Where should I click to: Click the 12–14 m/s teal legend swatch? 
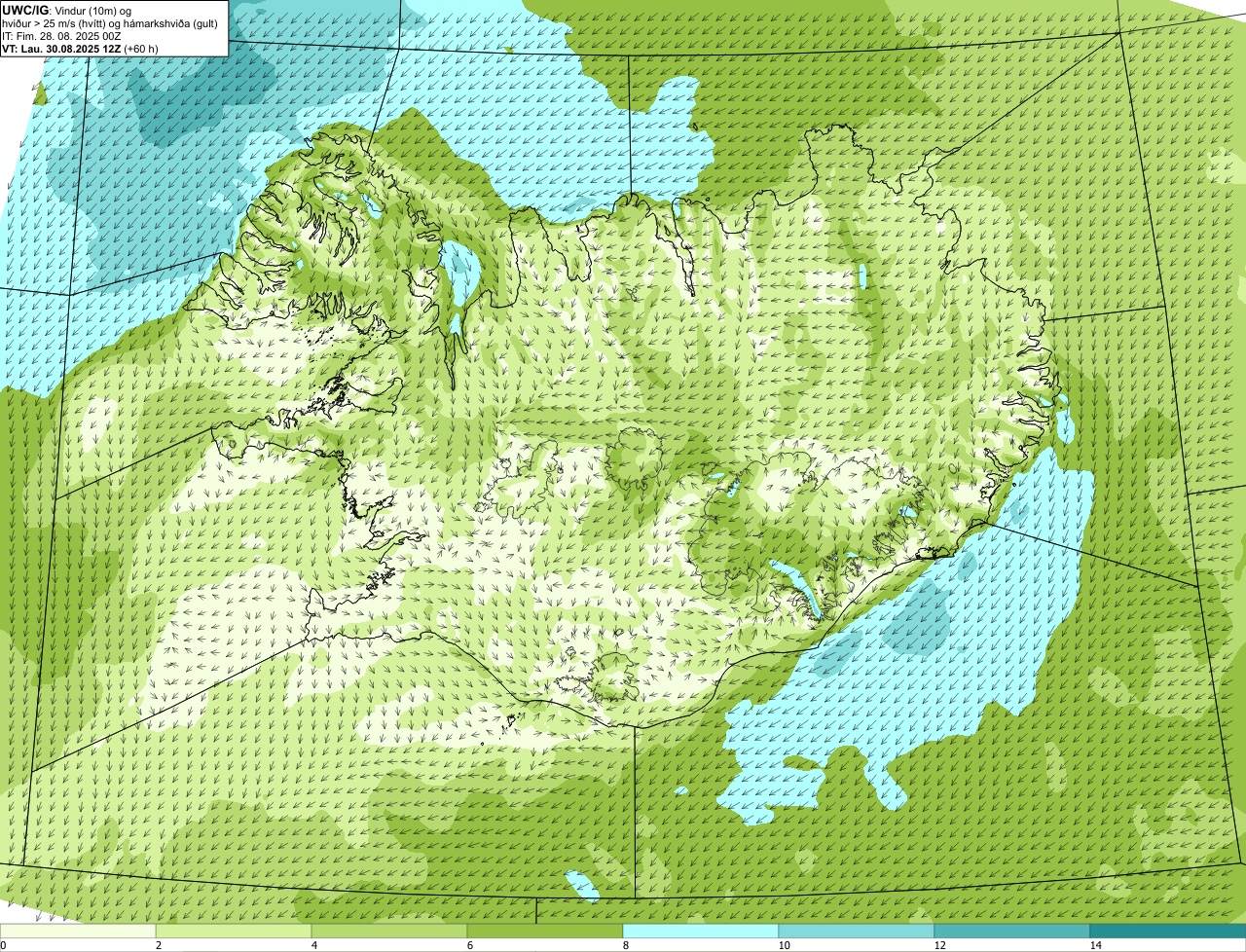coord(1012,931)
